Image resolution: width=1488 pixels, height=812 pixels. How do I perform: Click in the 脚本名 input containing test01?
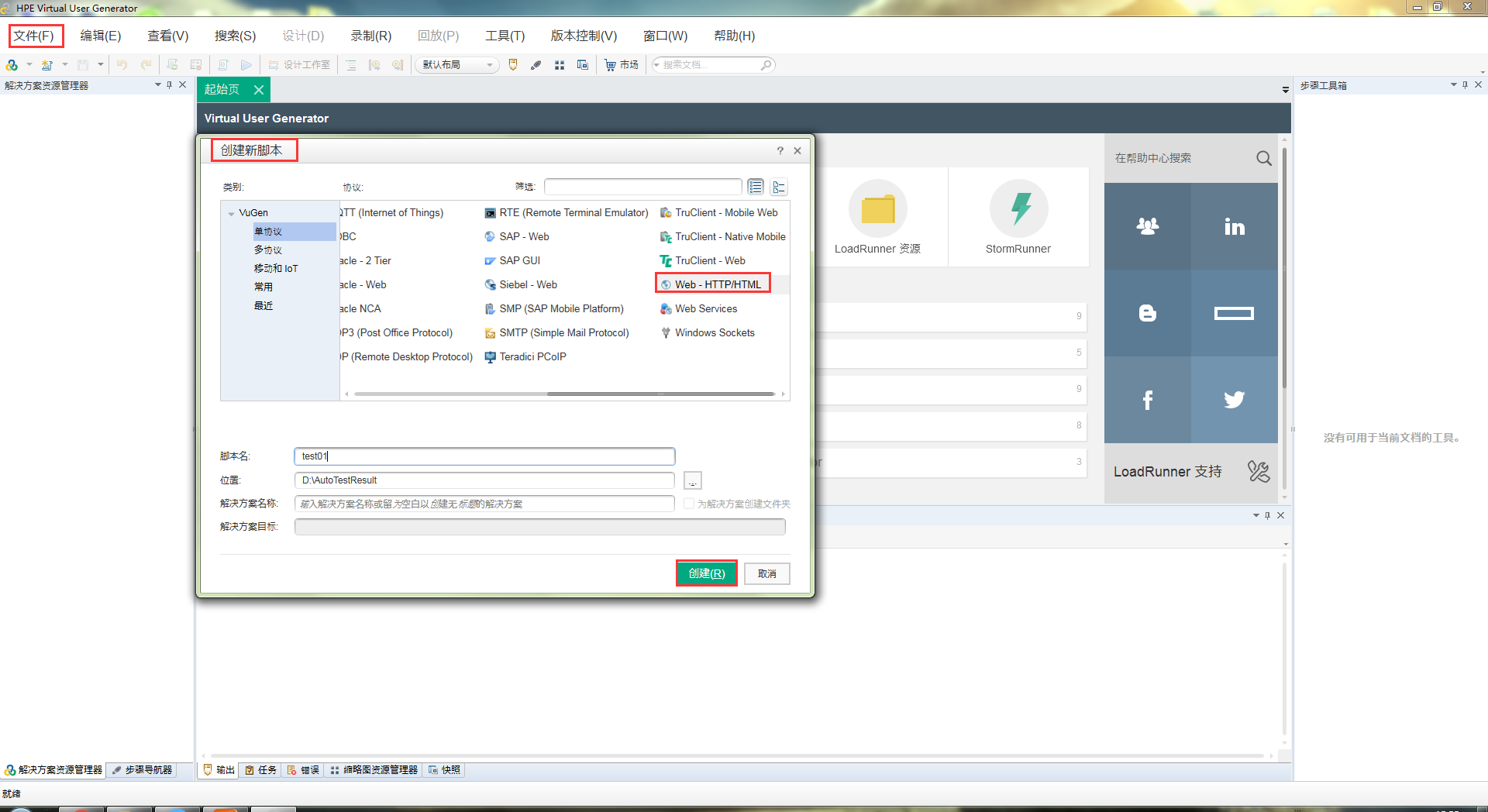click(484, 456)
